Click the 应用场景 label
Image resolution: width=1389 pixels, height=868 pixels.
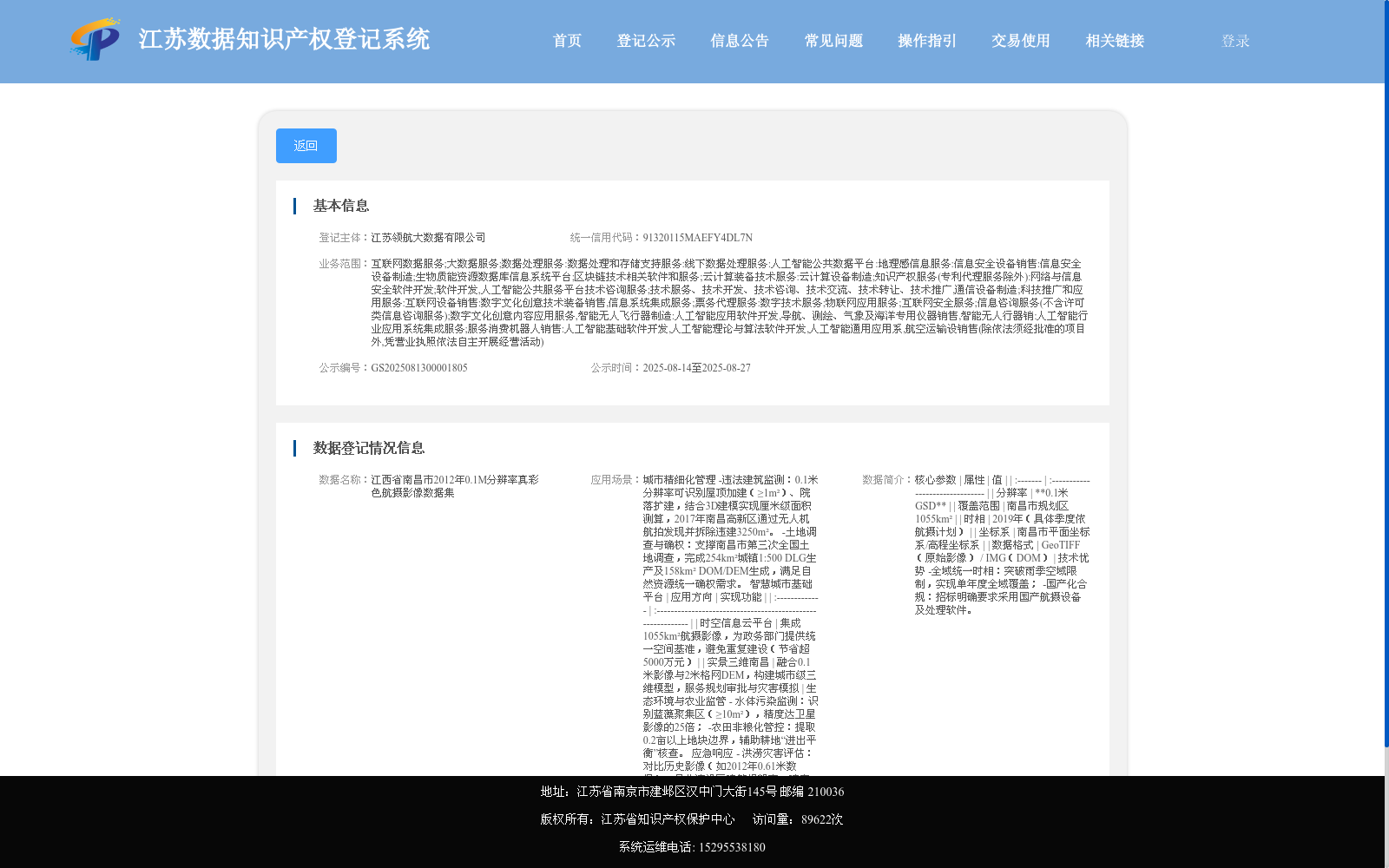click(x=616, y=480)
